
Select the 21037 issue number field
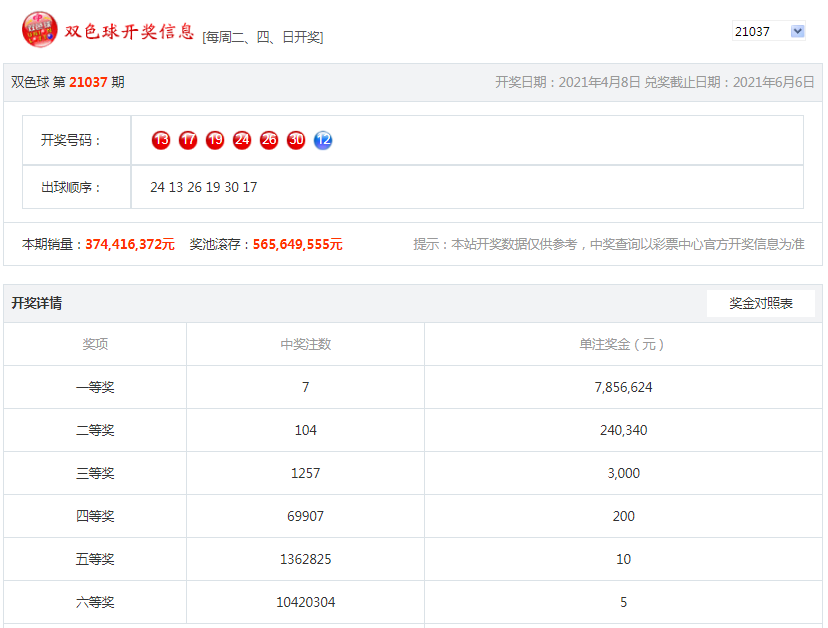click(x=768, y=31)
